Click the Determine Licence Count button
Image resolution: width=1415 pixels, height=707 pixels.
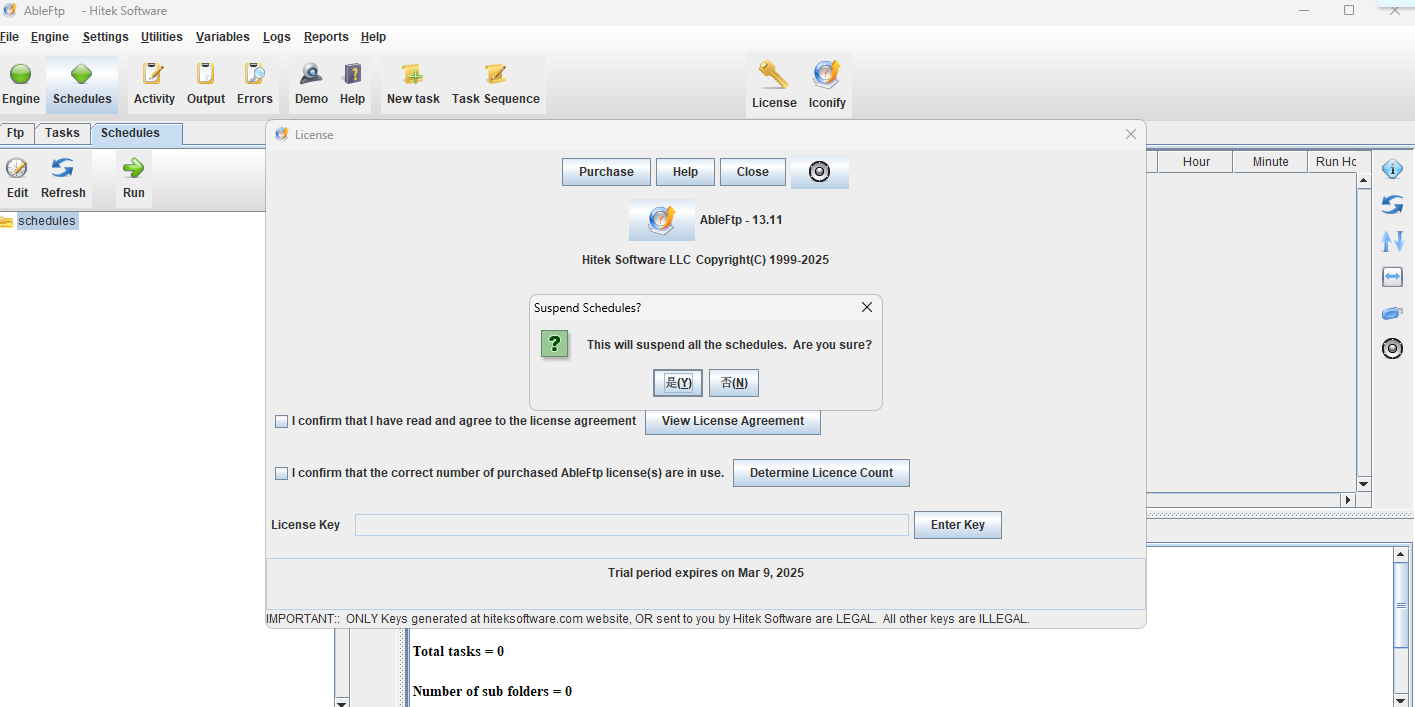[x=821, y=473]
